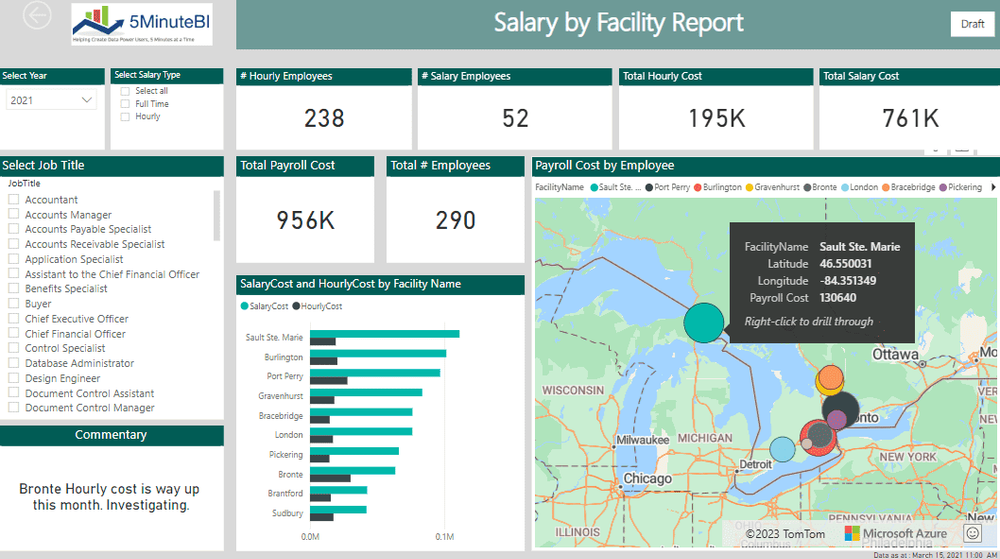Click the back arrow button
The height and width of the screenshot is (559, 1000).
37,15
